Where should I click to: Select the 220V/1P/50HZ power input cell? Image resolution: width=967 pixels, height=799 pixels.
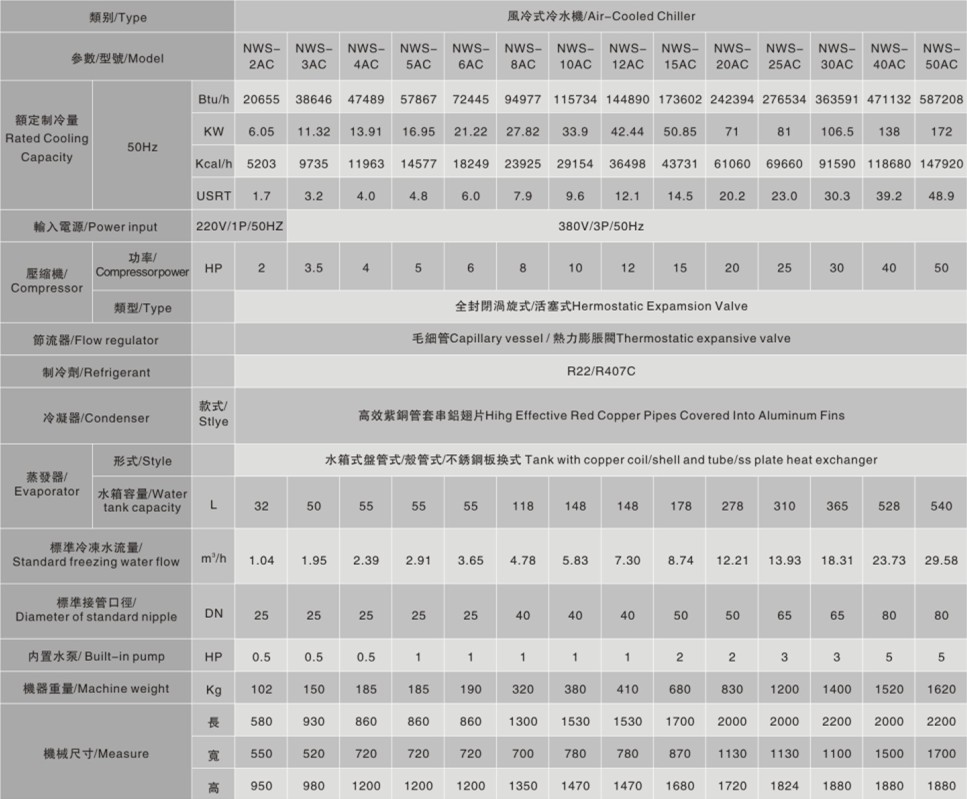click(240, 227)
